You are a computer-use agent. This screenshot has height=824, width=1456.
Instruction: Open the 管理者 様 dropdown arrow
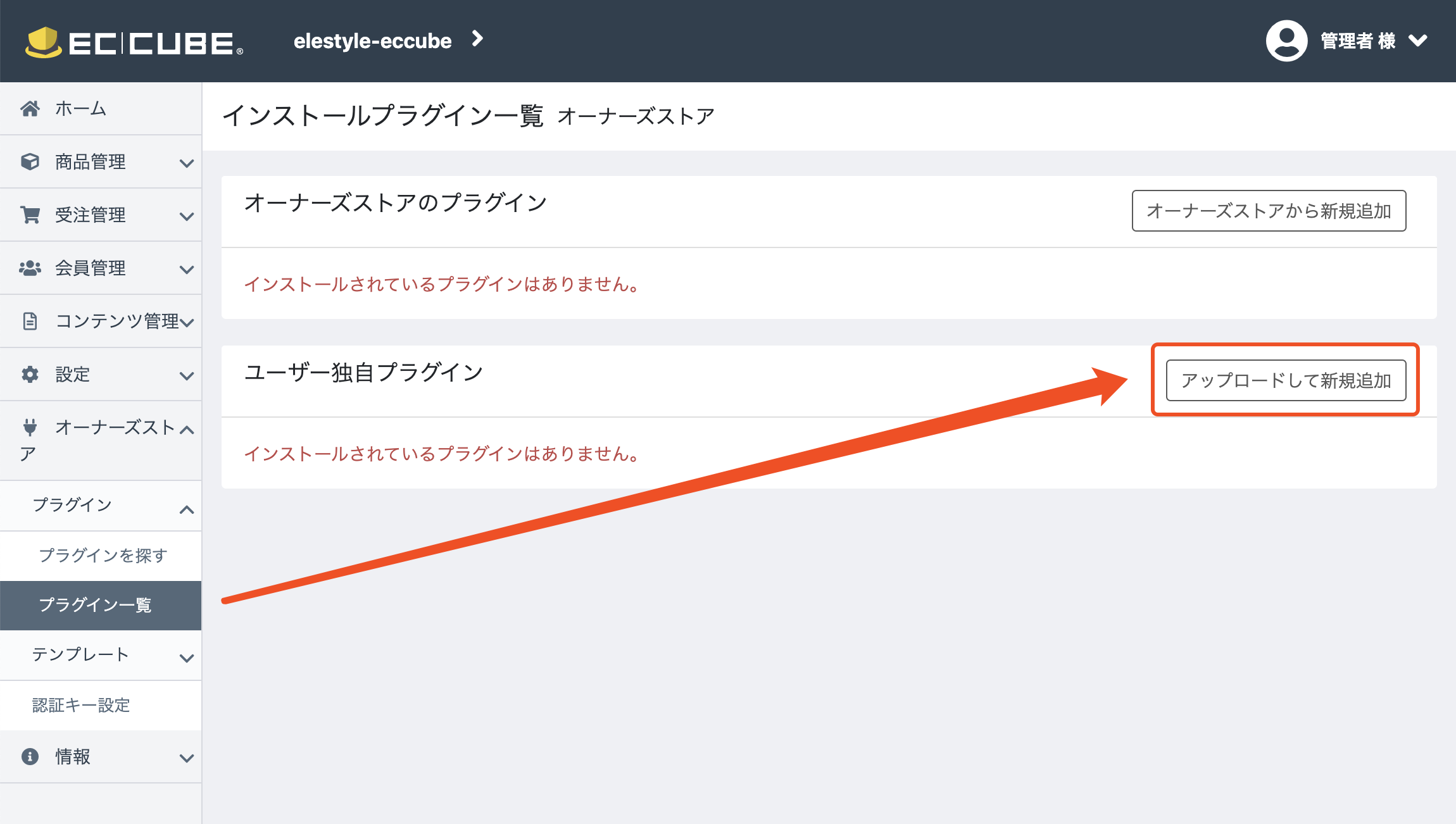1417,41
